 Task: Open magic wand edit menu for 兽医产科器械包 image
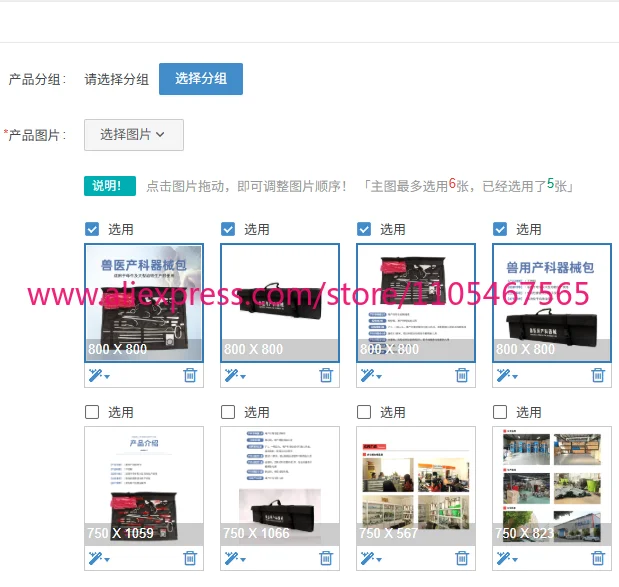(99, 375)
